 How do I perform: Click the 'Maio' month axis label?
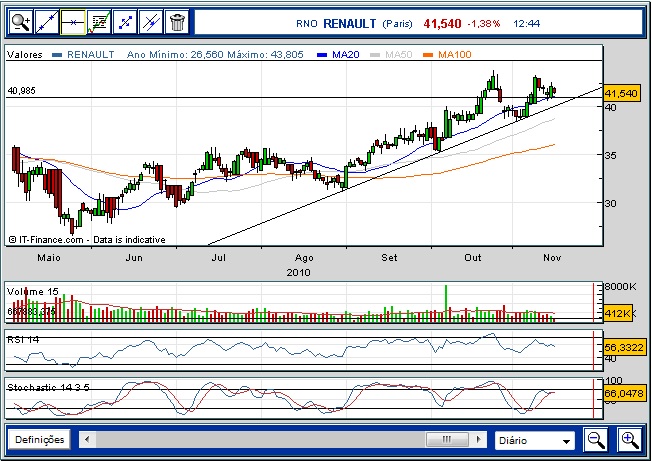(49, 258)
